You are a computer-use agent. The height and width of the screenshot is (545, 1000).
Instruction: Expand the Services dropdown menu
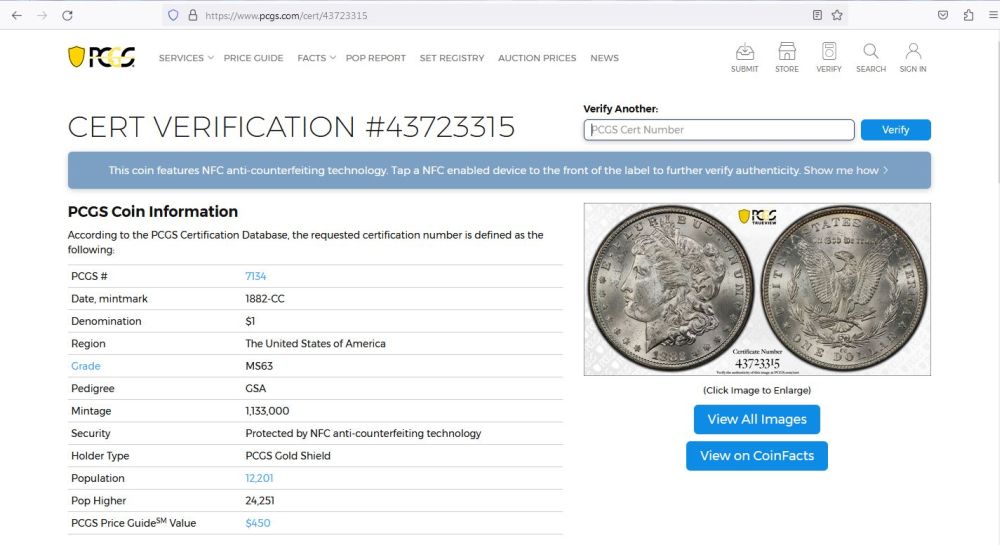pyautogui.click(x=186, y=58)
